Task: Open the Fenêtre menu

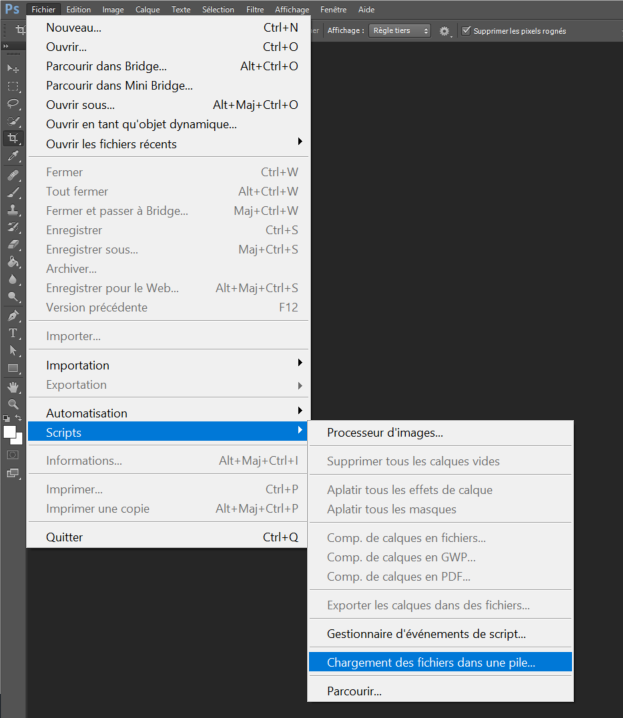Action: (333, 9)
